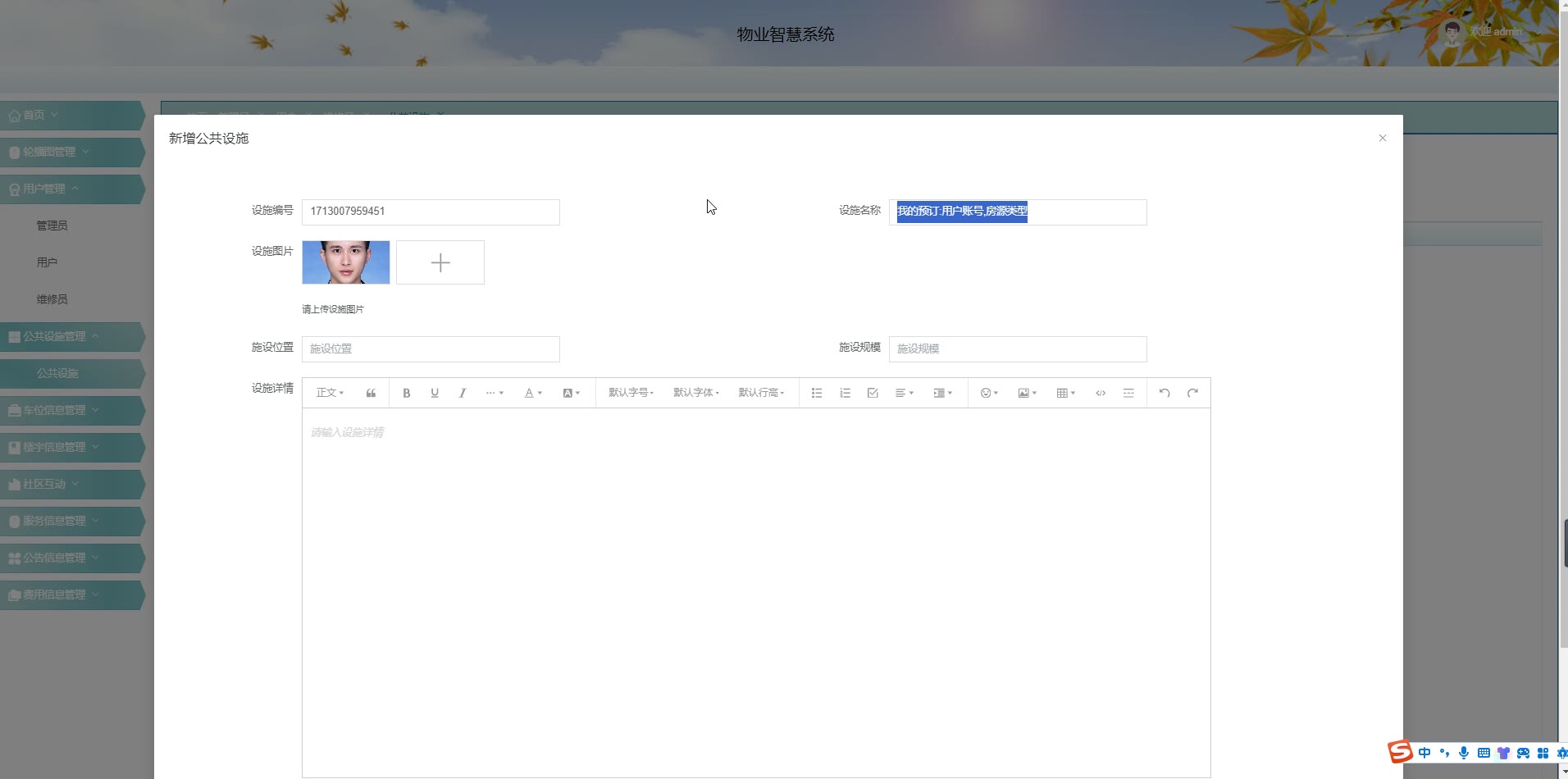Toggle underline formatting in the editor
This screenshot has height=779, width=1568.
[x=435, y=393]
